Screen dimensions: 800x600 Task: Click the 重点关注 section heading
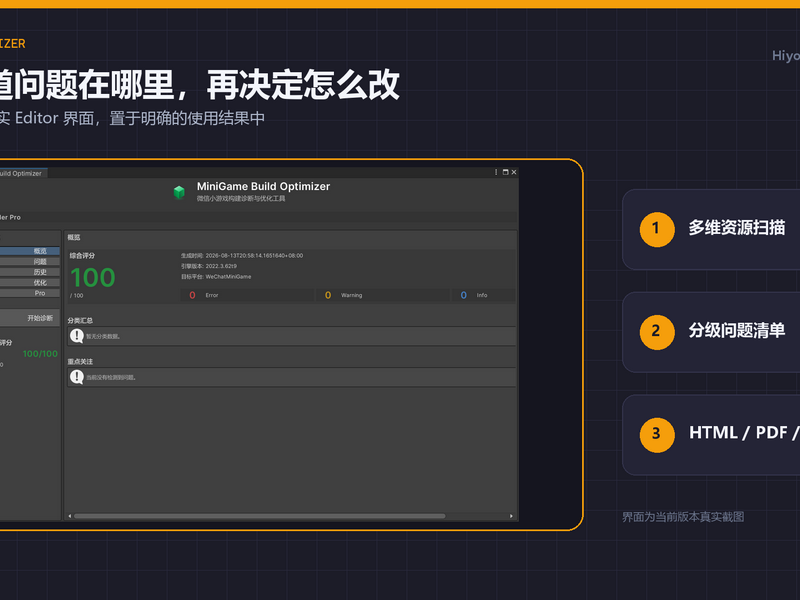click(80, 361)
